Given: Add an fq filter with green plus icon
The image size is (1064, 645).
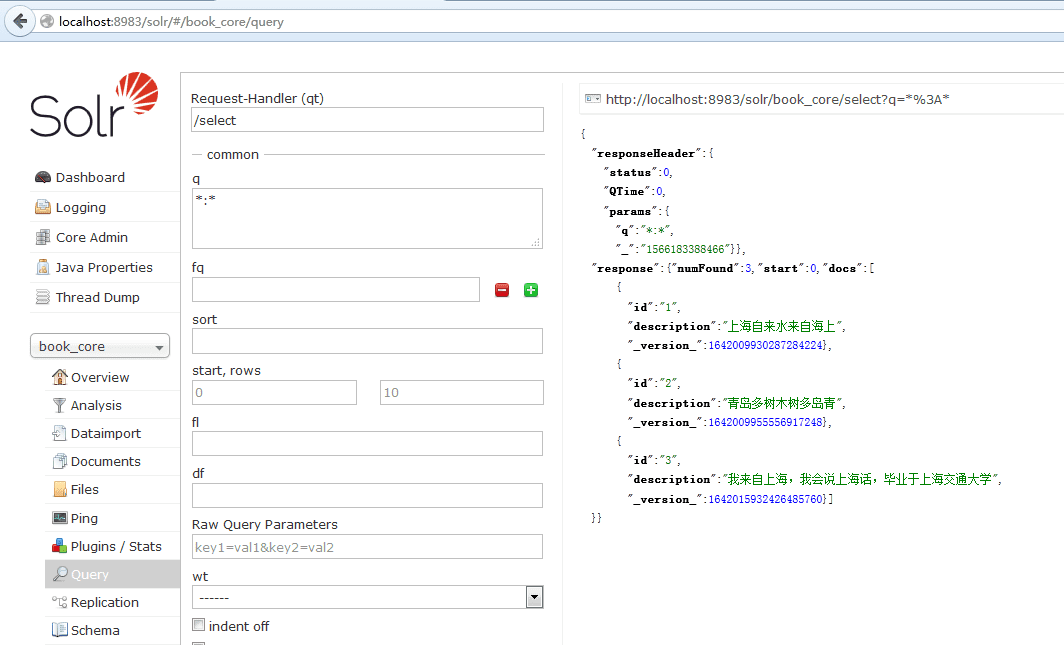Looking at the screenshot, I should pyautogui.click(x=531, y=290).
